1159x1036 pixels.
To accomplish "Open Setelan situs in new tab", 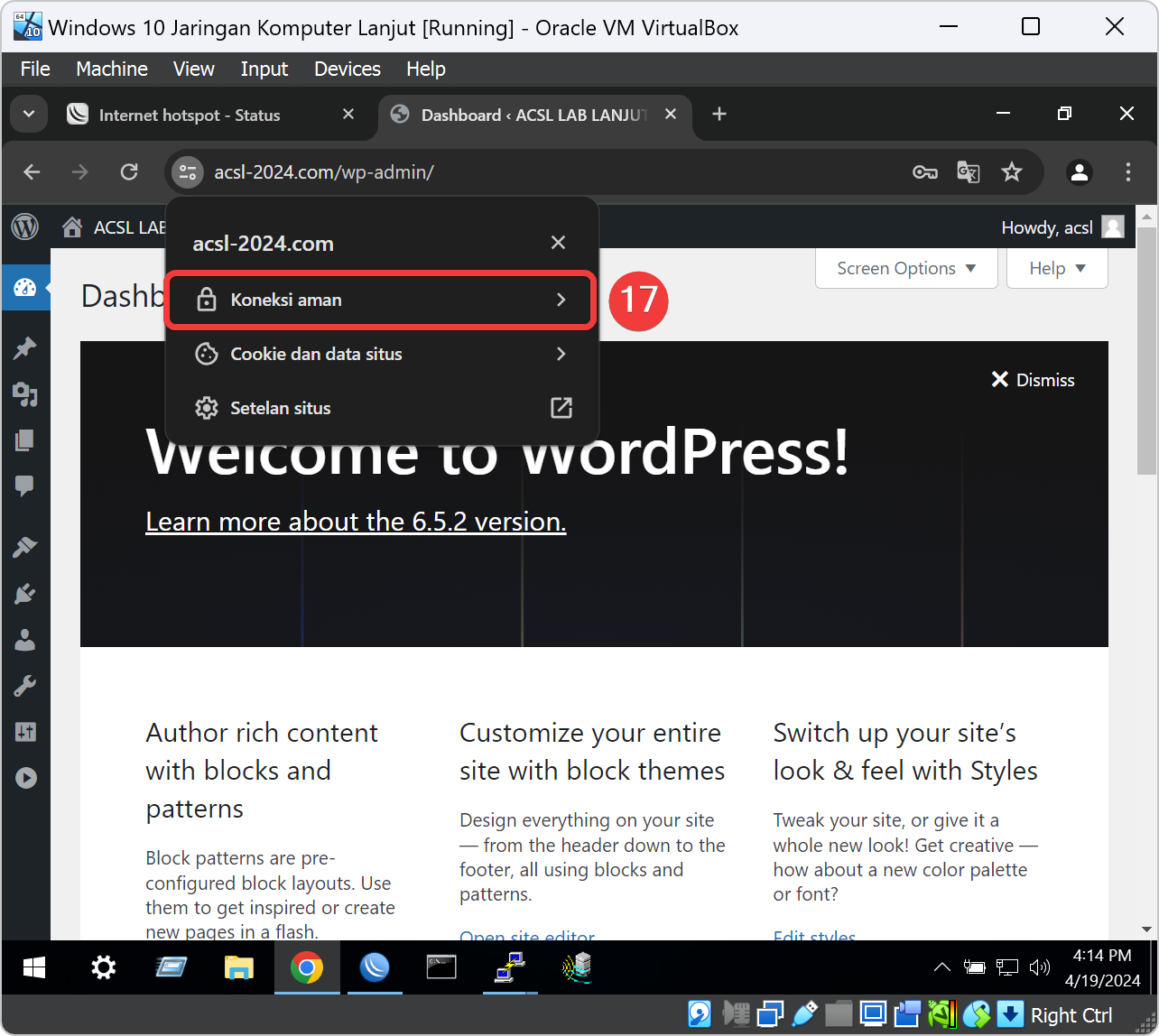I will 381,408.
